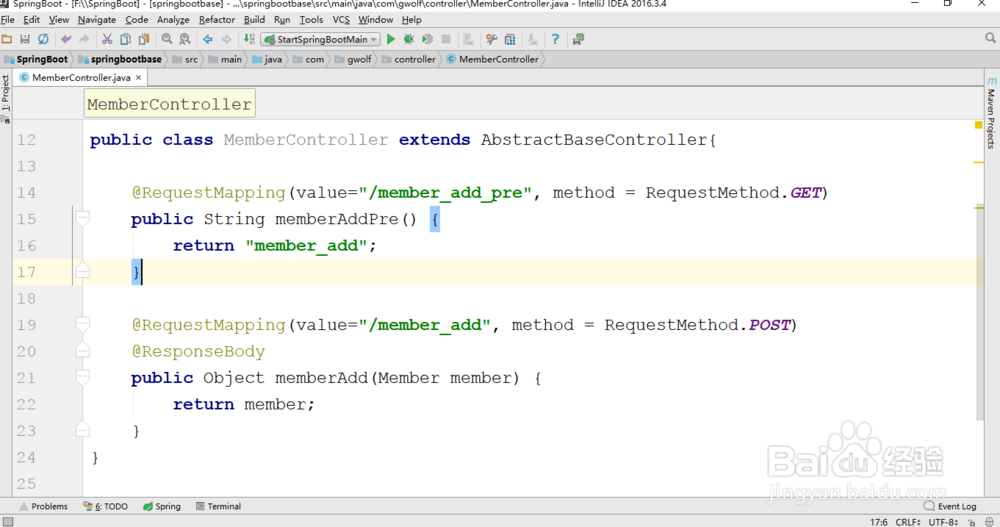Change the CRLF line separator setting
The width and height of the screenshot is (1000, 527).
[x=908, y=523]
